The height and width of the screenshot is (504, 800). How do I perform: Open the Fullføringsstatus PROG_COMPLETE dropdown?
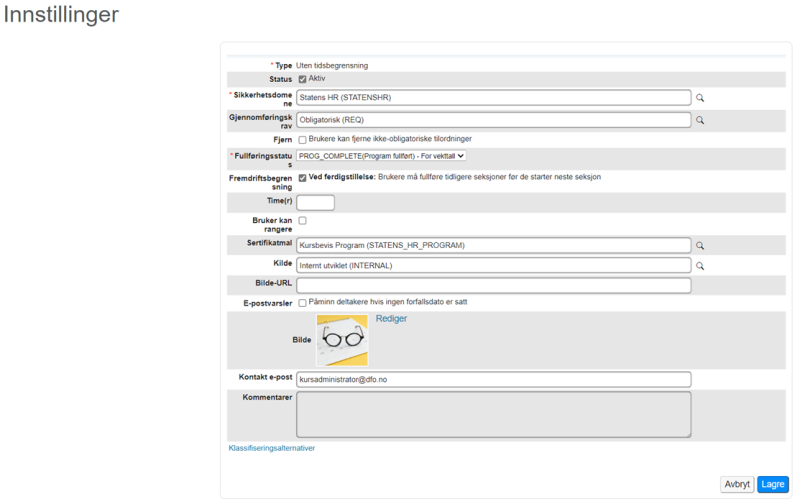click(x=381, y=156)
